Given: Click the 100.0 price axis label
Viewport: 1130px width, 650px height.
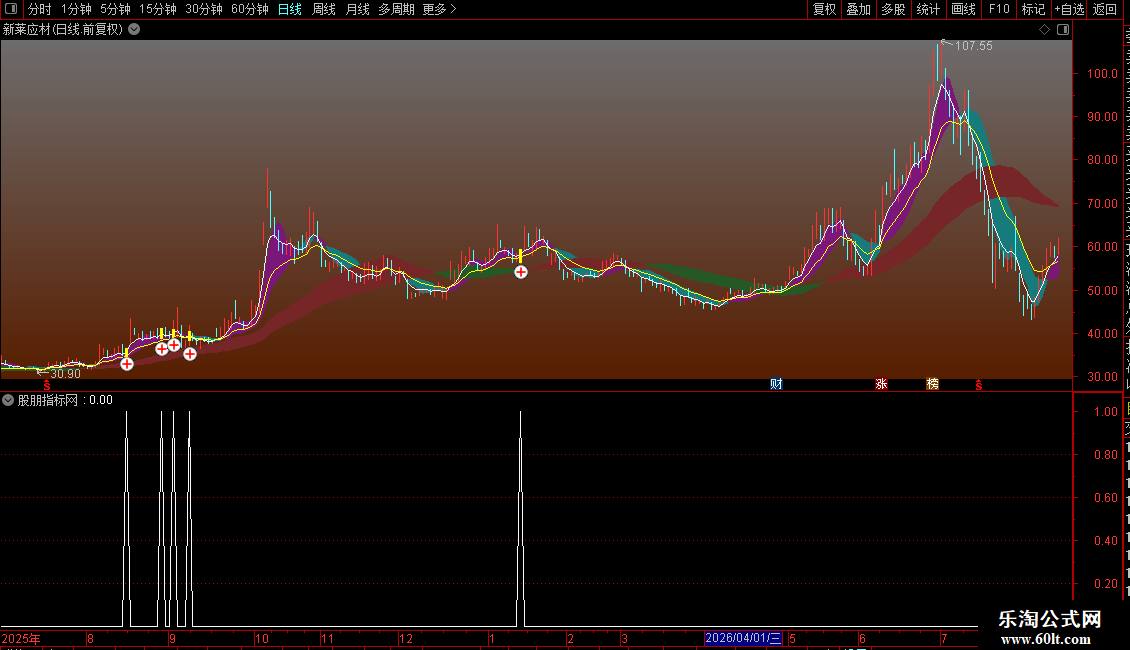Looking at the screenshot, I should point(1103,74).
